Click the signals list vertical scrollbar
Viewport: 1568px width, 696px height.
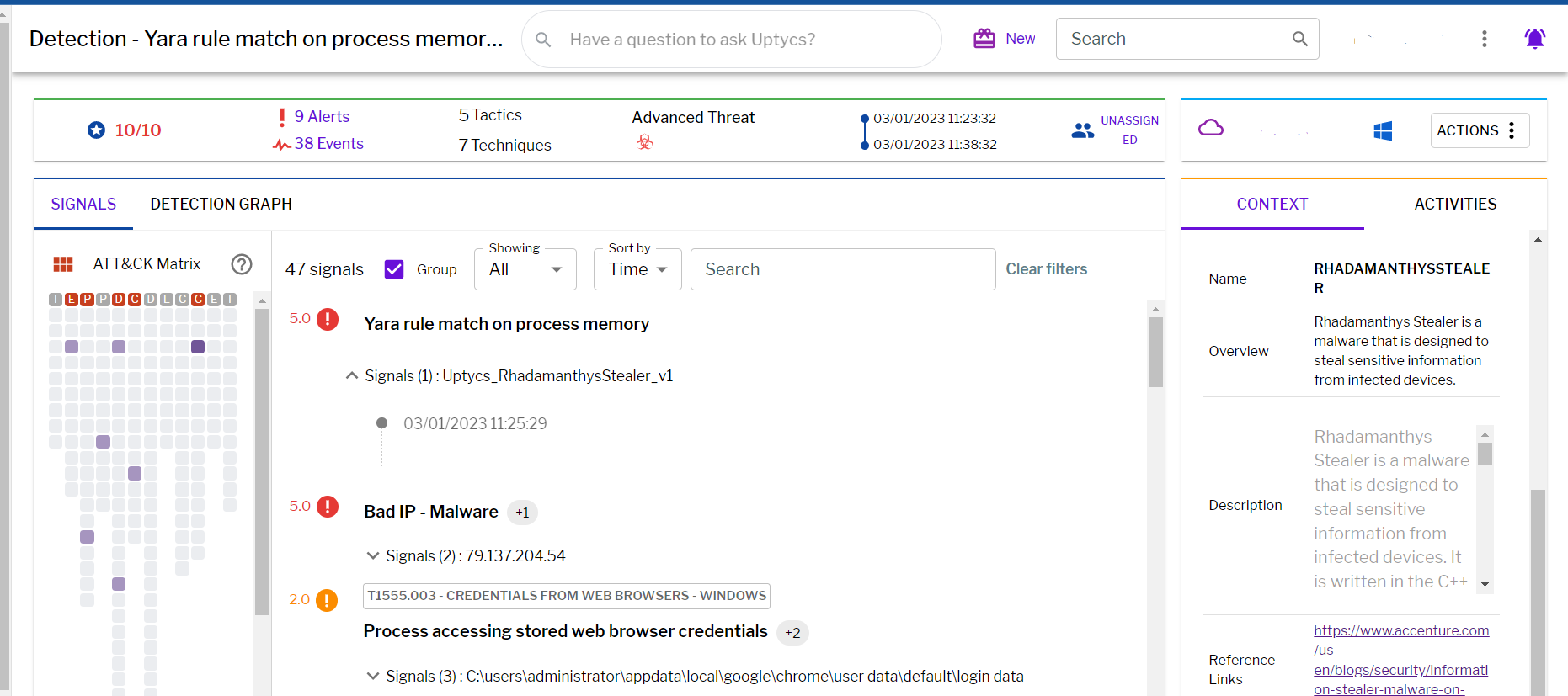[1155, 352]
